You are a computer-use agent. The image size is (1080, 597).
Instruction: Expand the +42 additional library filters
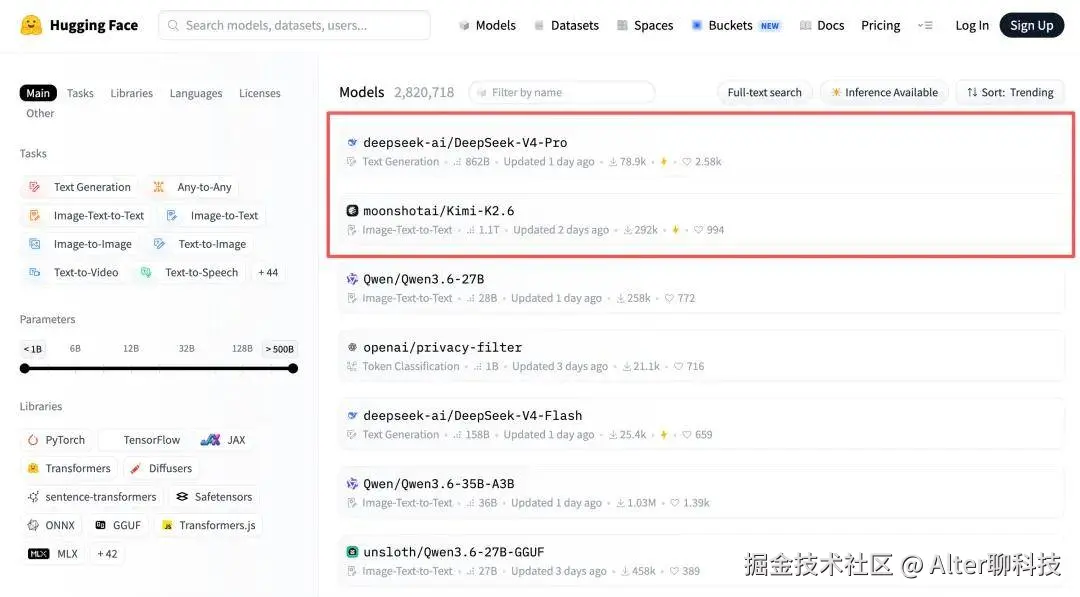tap(107, 553)
